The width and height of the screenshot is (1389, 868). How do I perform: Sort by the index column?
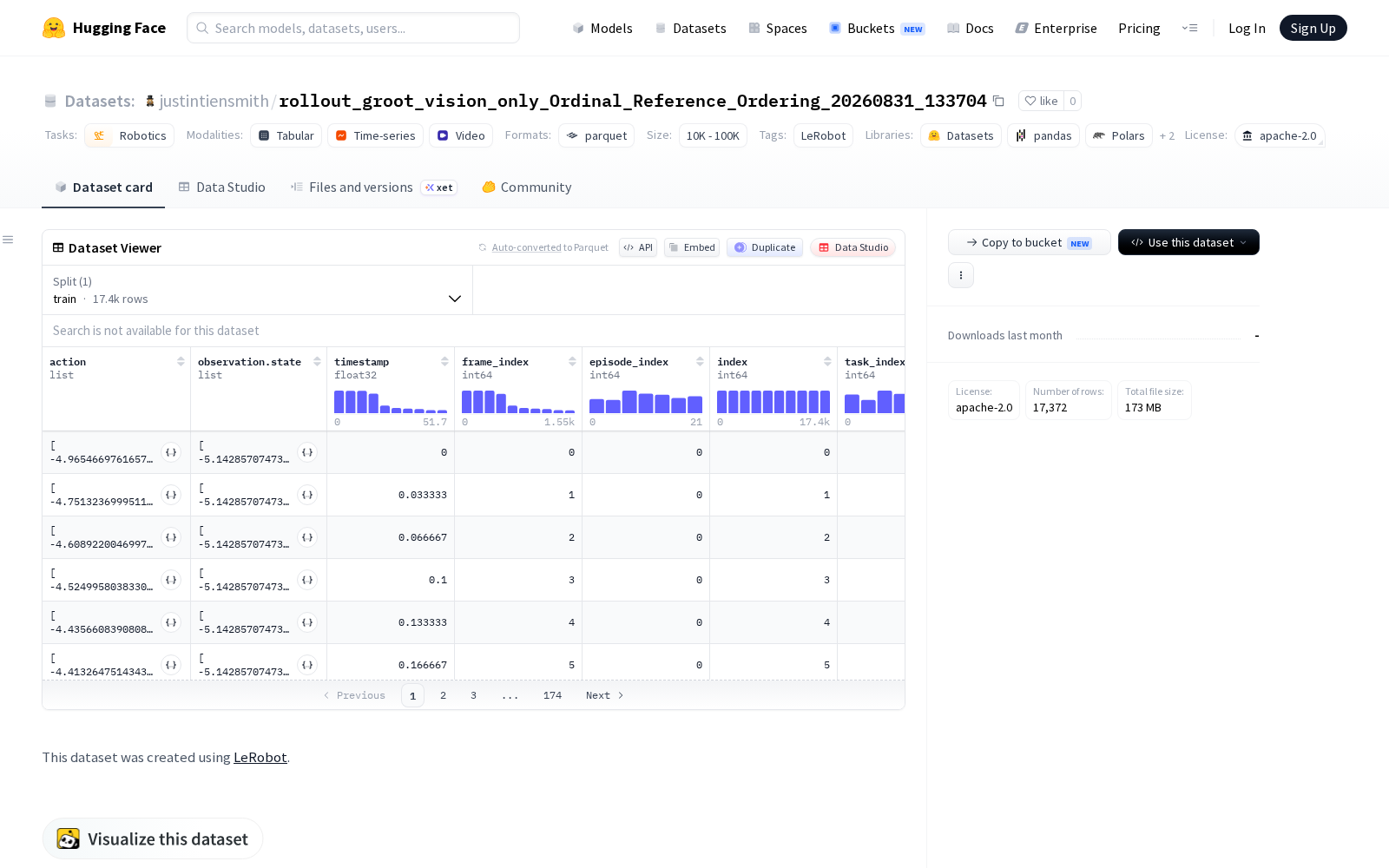pyautogui.click(x=827, y=362)
